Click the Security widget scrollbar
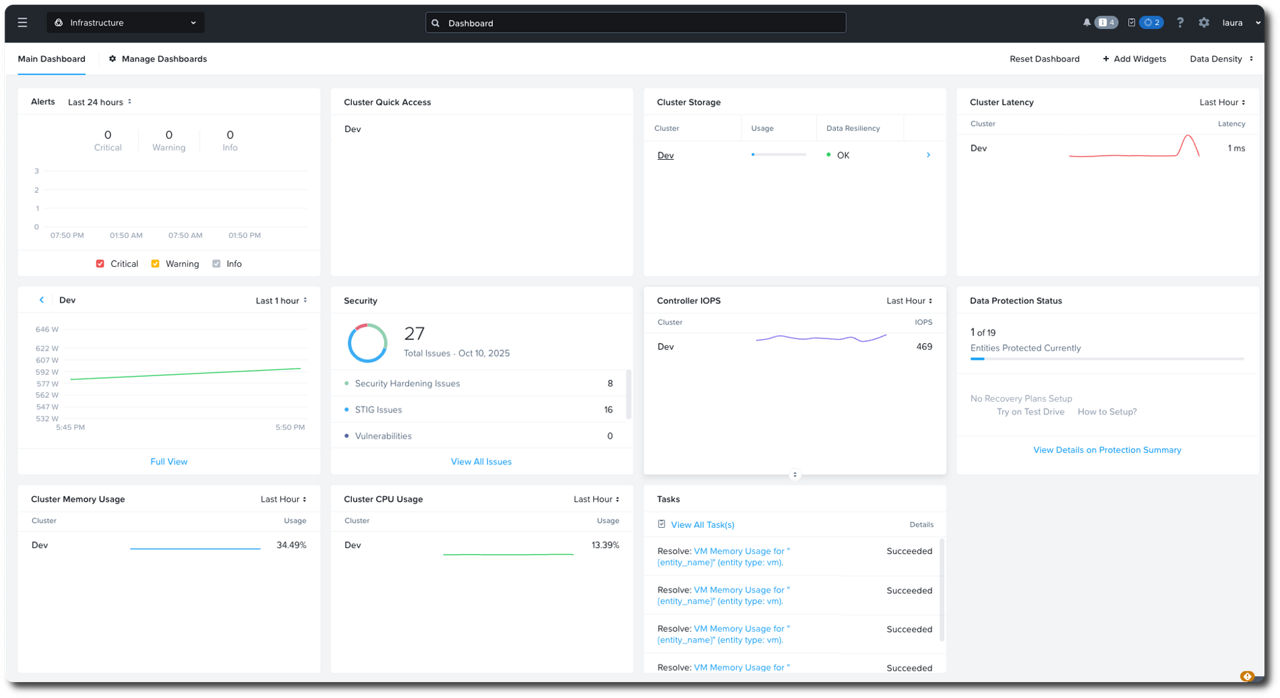Viewport: 1280px width, 698px height. (628, 394)
